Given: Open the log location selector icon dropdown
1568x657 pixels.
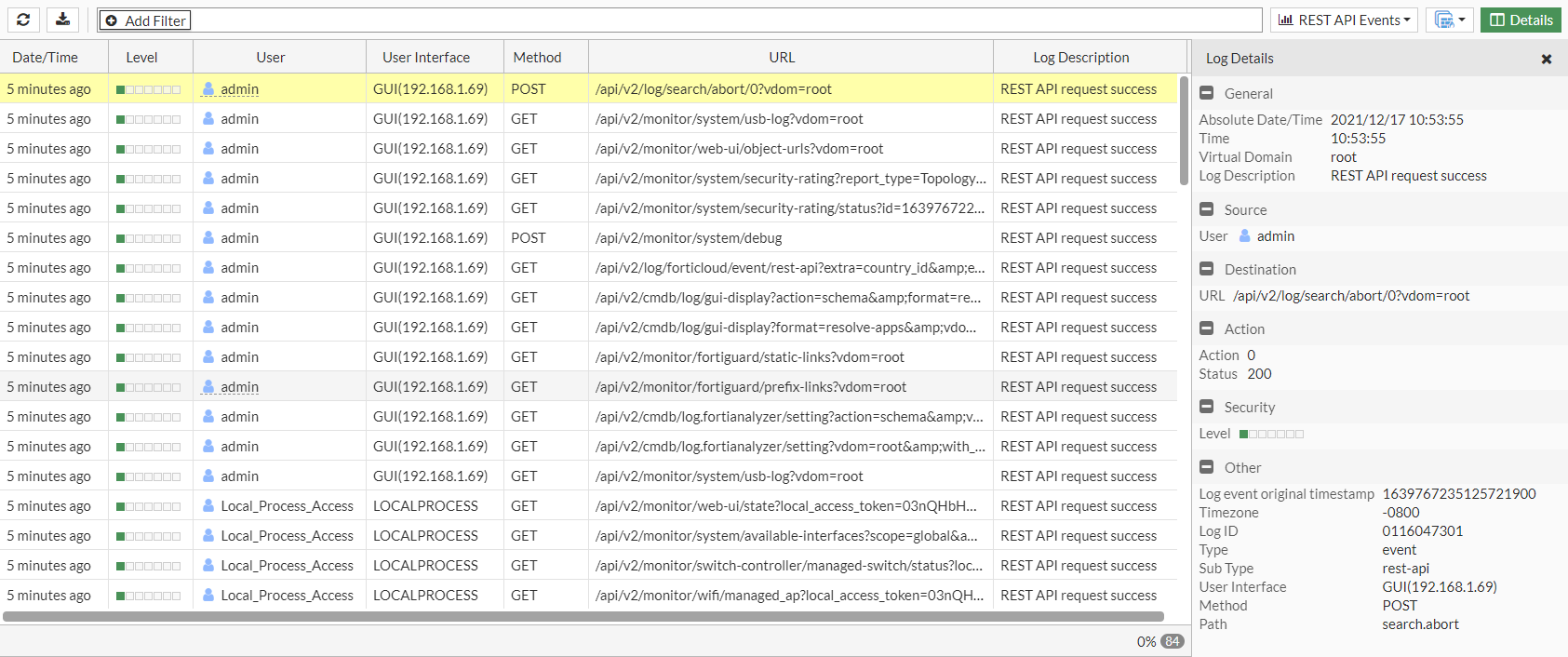Looking at the screenshot, I should coord(1449,20).
